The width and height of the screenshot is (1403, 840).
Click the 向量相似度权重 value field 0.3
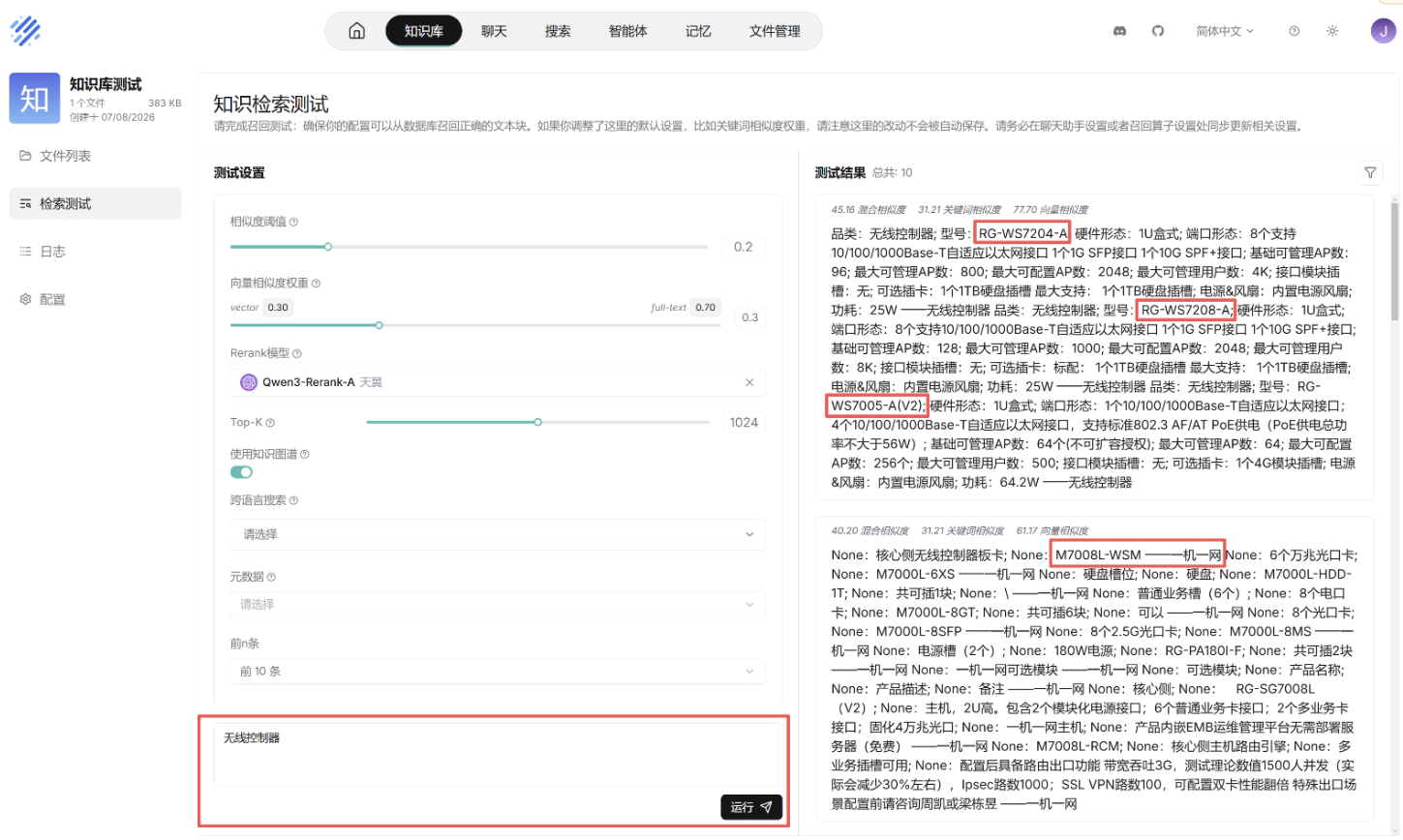coord(750,317)
